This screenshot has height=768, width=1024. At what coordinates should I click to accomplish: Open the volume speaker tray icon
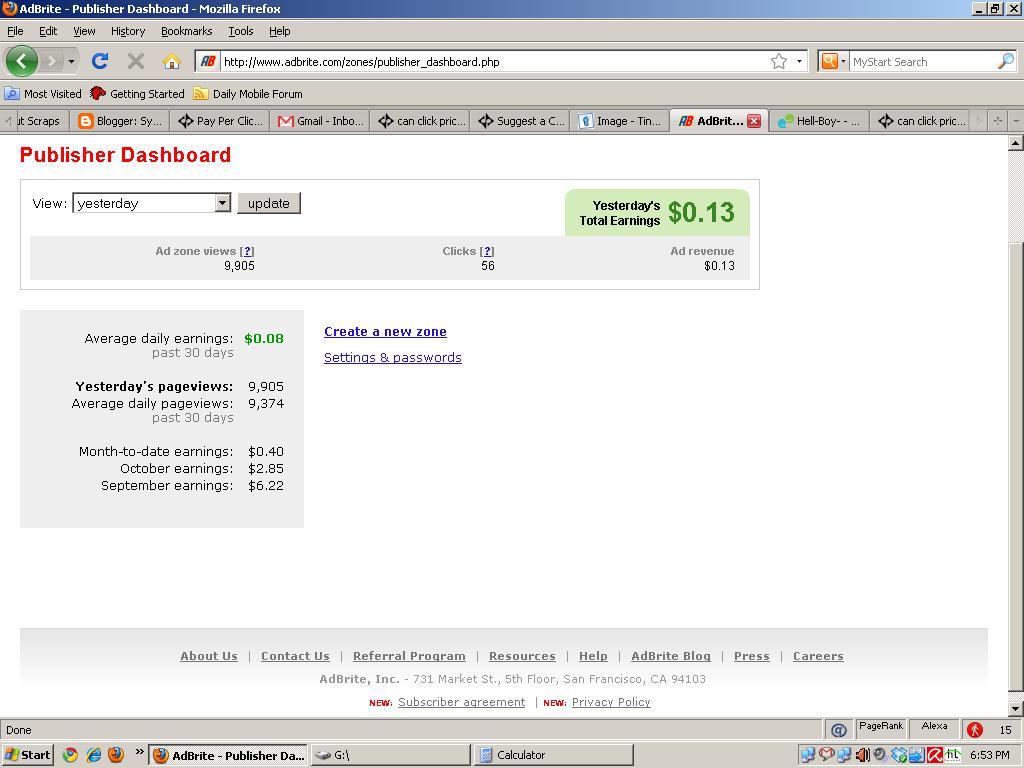pos(863,755)
